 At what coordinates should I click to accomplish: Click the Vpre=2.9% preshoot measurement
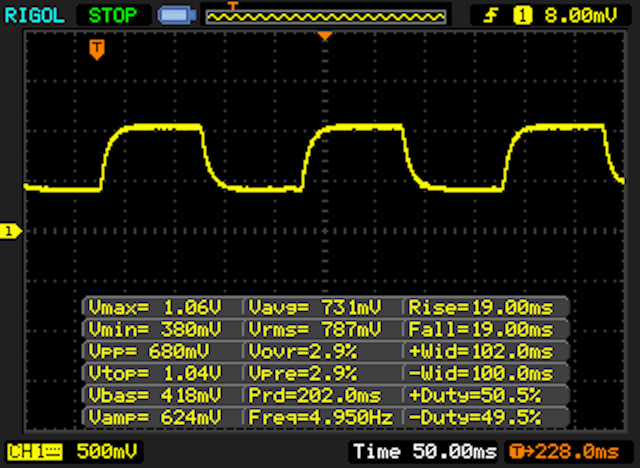pos(302,373)
